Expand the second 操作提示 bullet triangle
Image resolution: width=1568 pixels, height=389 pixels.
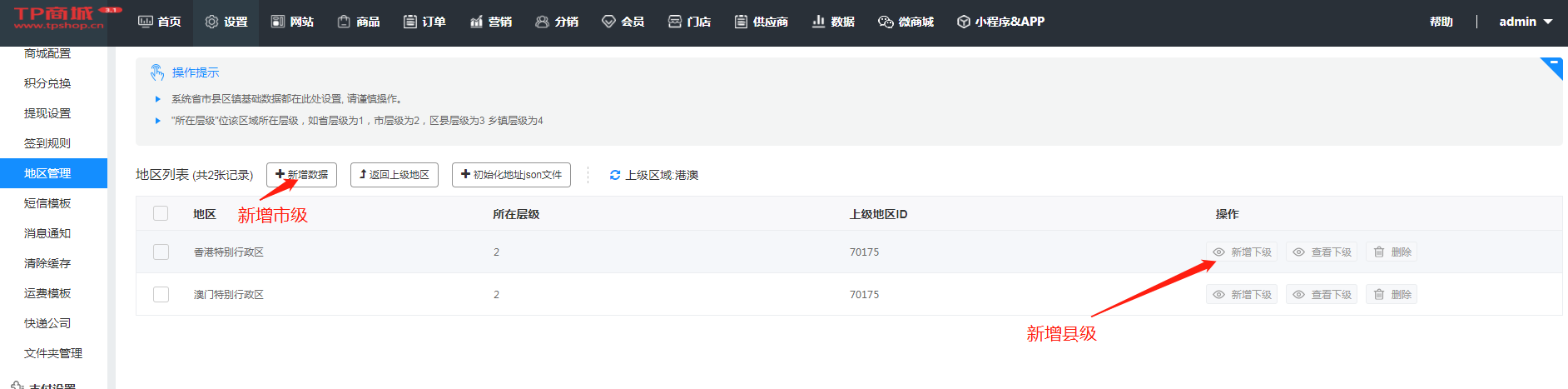tap(157, 121)
